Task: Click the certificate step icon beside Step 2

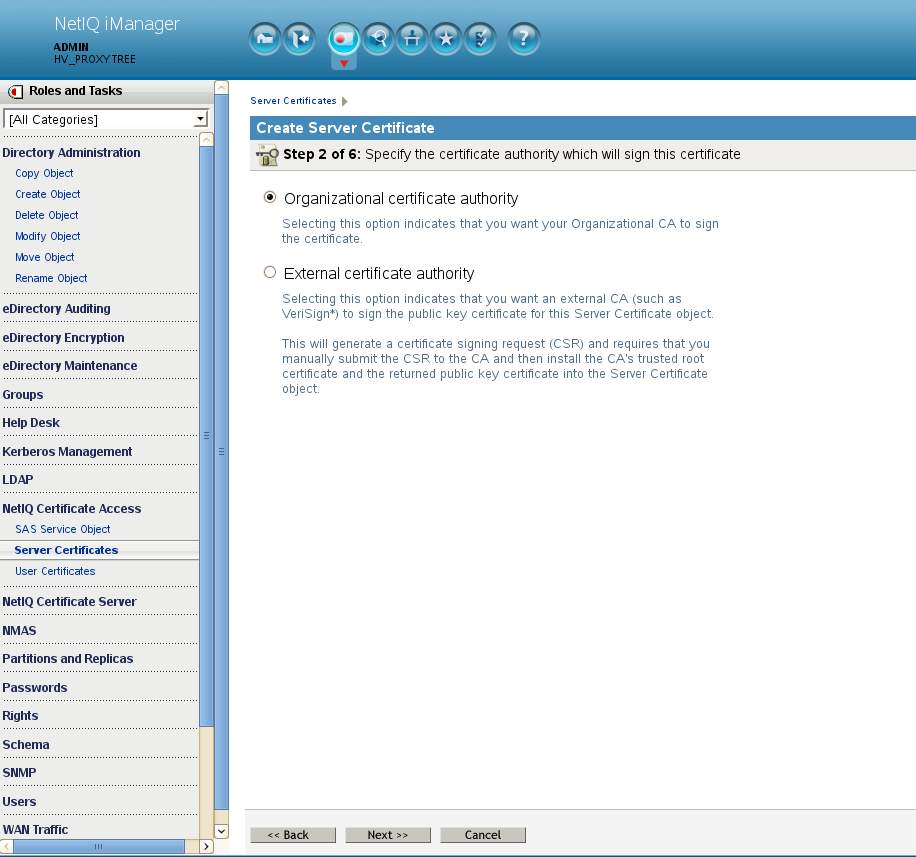Action: pyautogui.click(x=267, y=155)
